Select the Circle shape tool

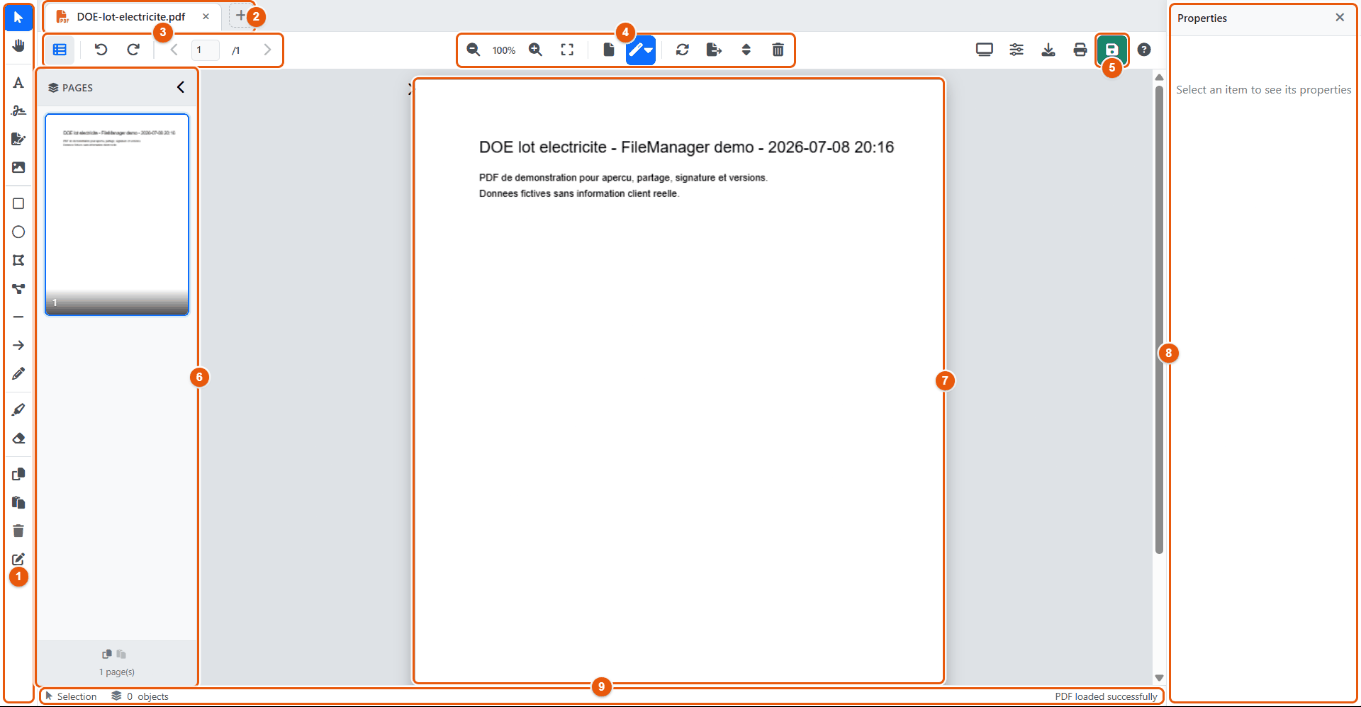click(x=18, y=232)
